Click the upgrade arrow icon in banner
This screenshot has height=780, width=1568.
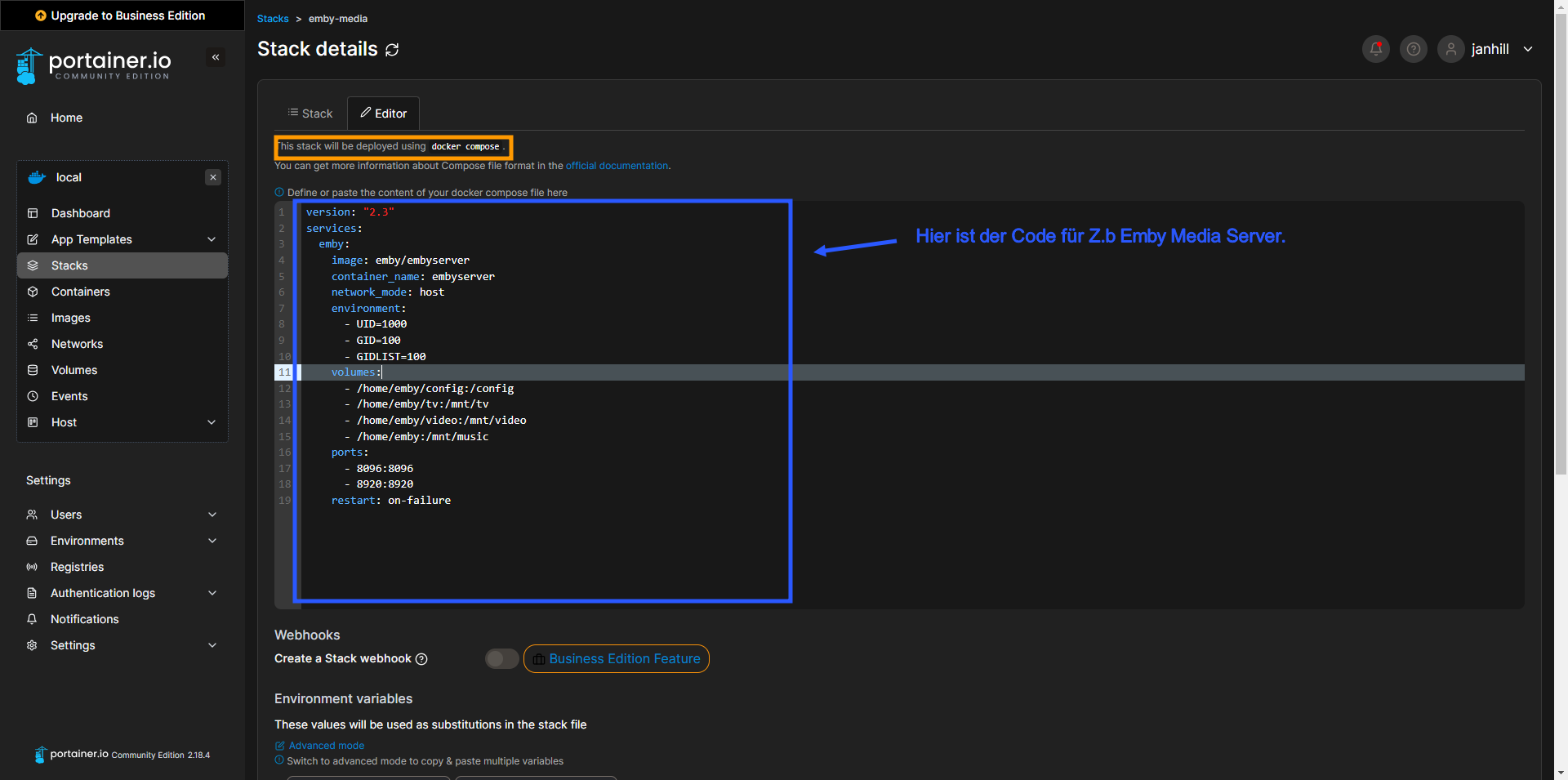coord(41,16)
